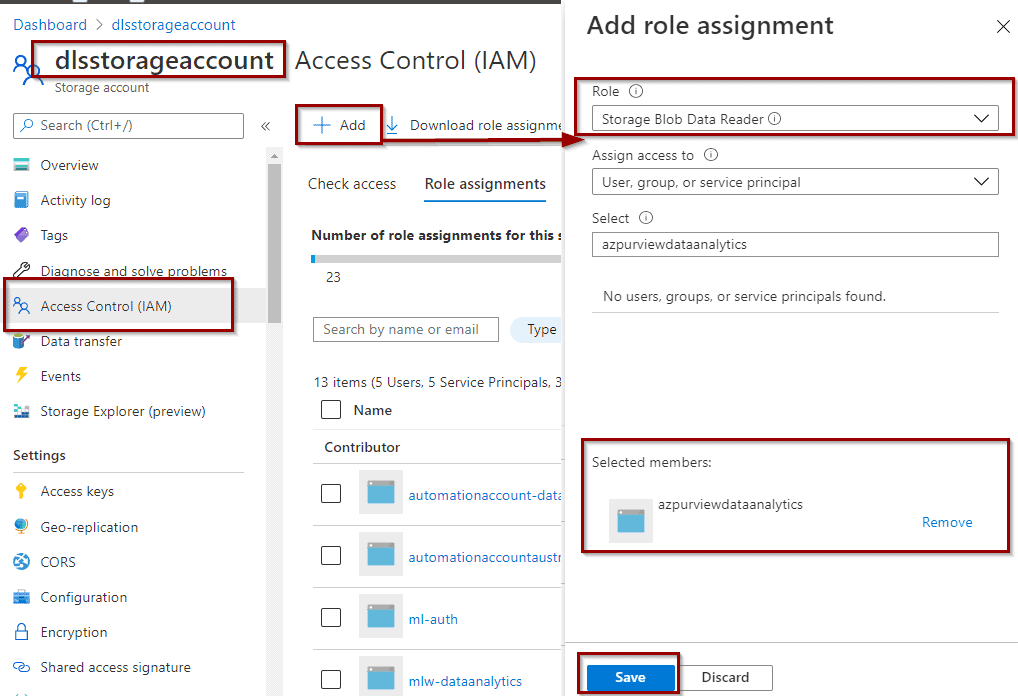Viewport: 1018px width, 696px height.
Task: Click the plus icon beside Add
Action: [322, 125]
